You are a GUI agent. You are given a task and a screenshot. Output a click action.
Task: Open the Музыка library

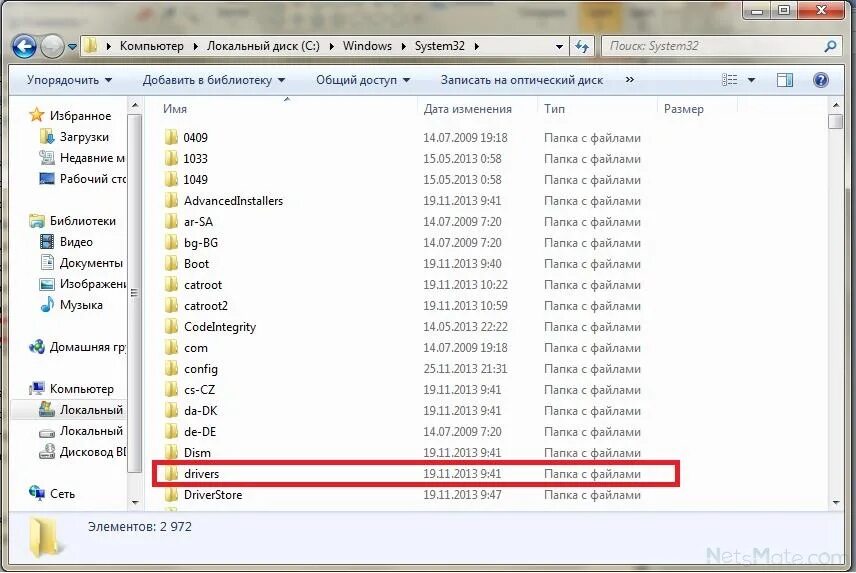click(x=81, y=305)
